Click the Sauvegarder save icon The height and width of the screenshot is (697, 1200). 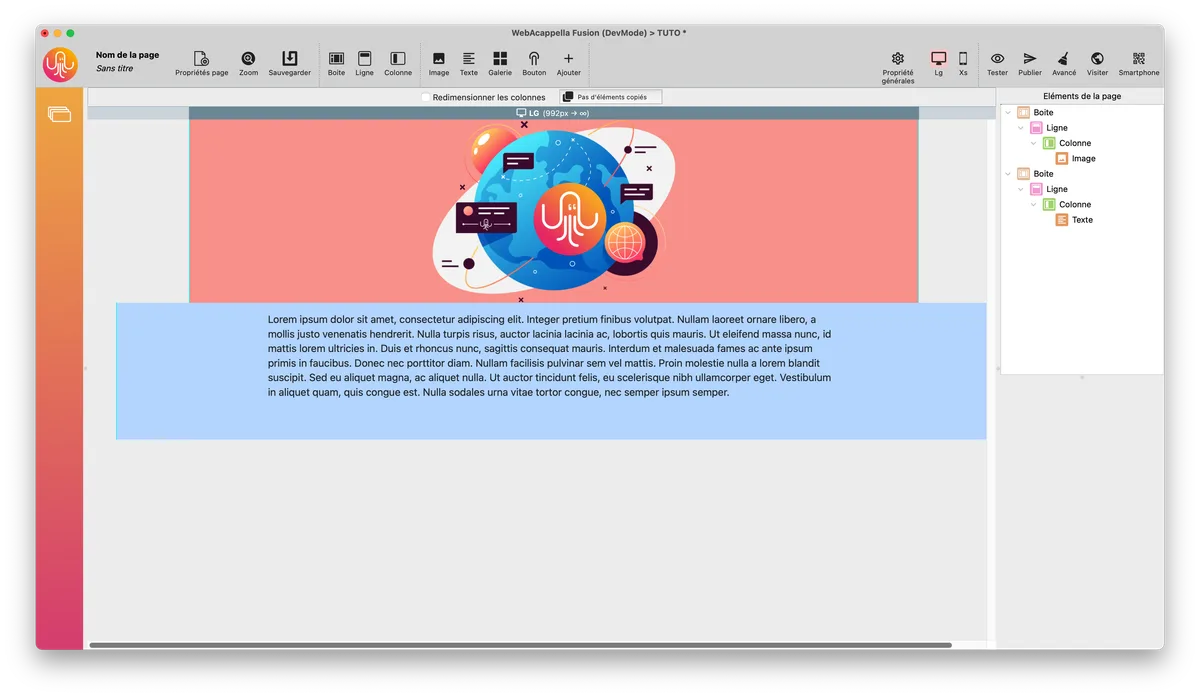pos(289,59)
